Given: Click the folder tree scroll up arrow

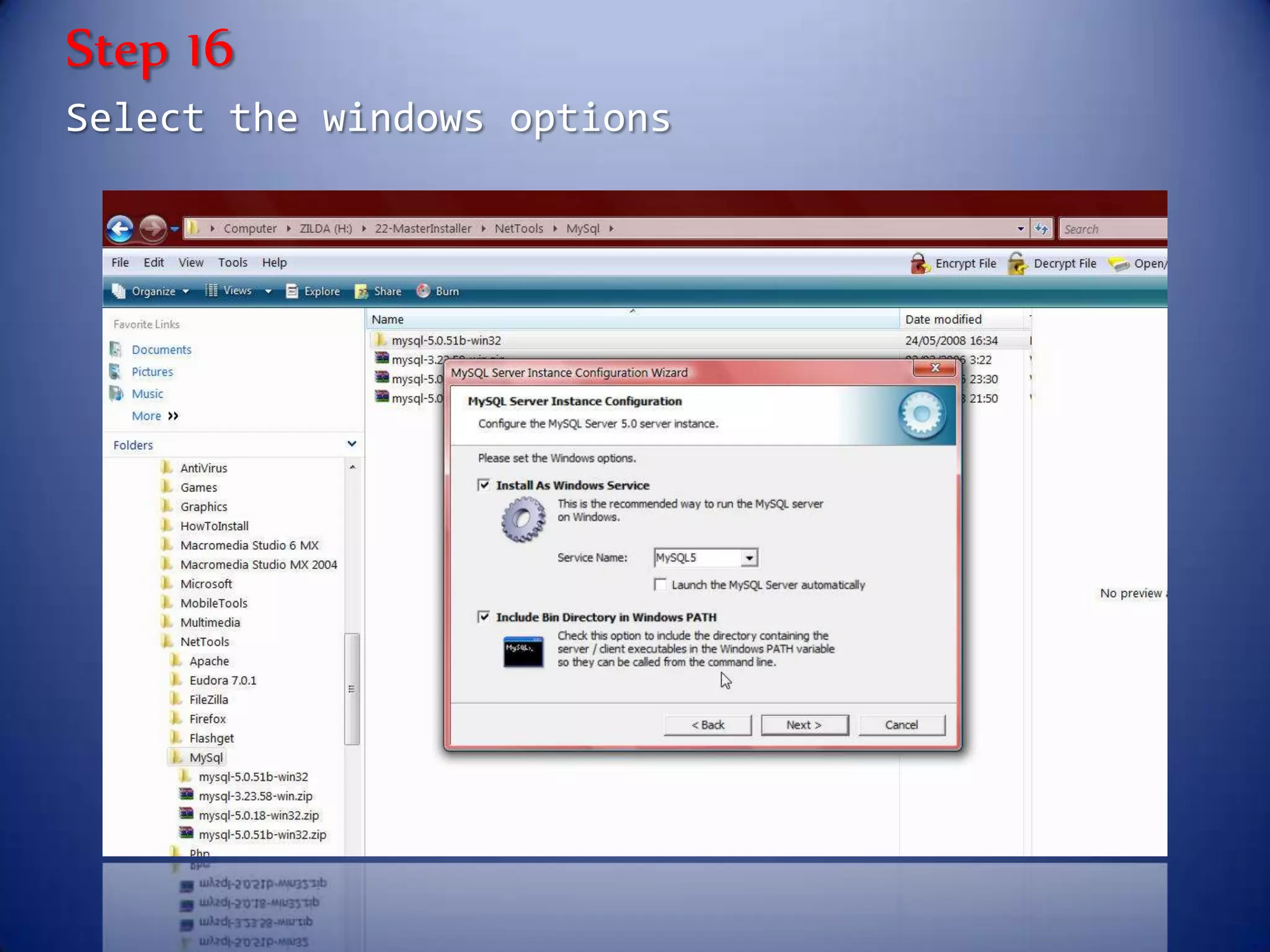Looking at the screenshot, I should 352,467.
